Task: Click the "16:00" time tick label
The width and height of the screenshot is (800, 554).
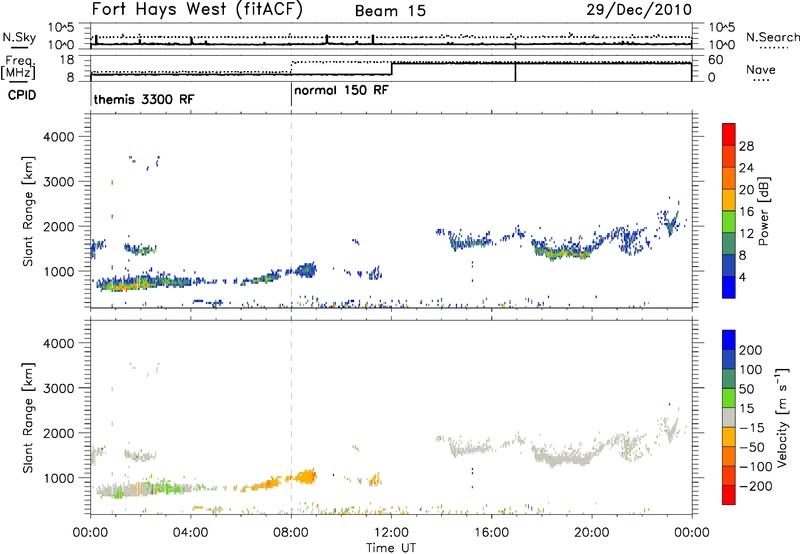Action: coord(491,533)
